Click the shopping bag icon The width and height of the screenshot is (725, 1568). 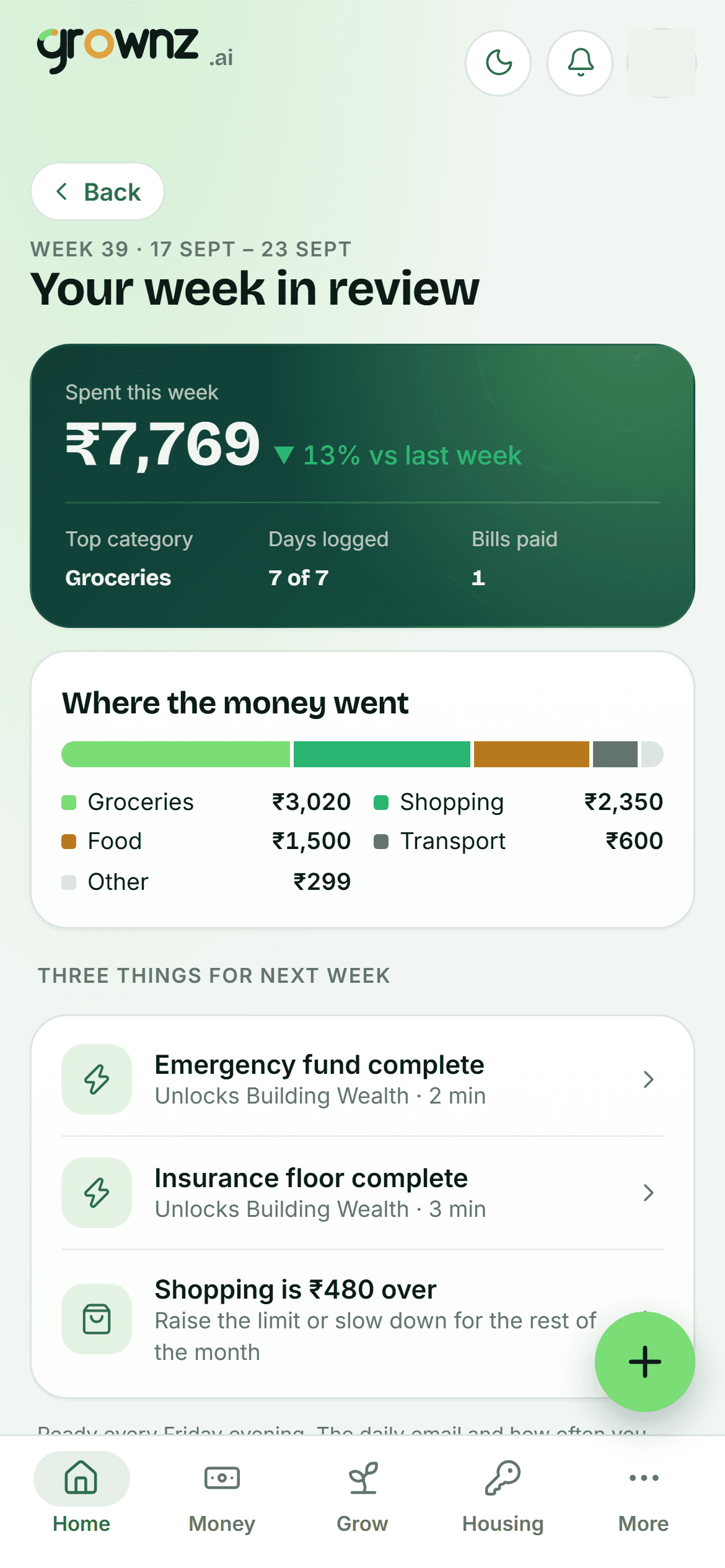[97, 1319]
